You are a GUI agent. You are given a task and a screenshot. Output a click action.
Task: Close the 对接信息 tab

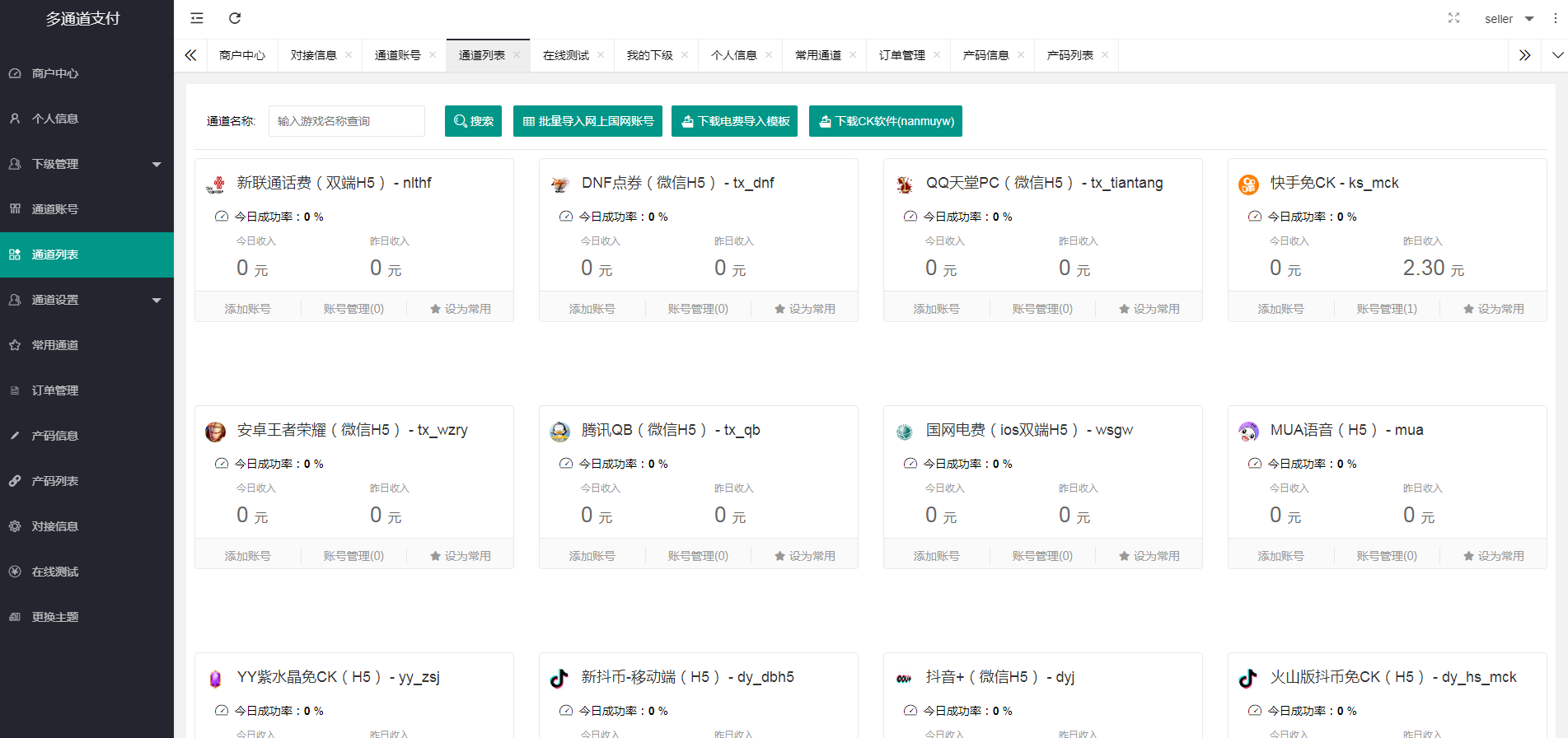point(349,55)
